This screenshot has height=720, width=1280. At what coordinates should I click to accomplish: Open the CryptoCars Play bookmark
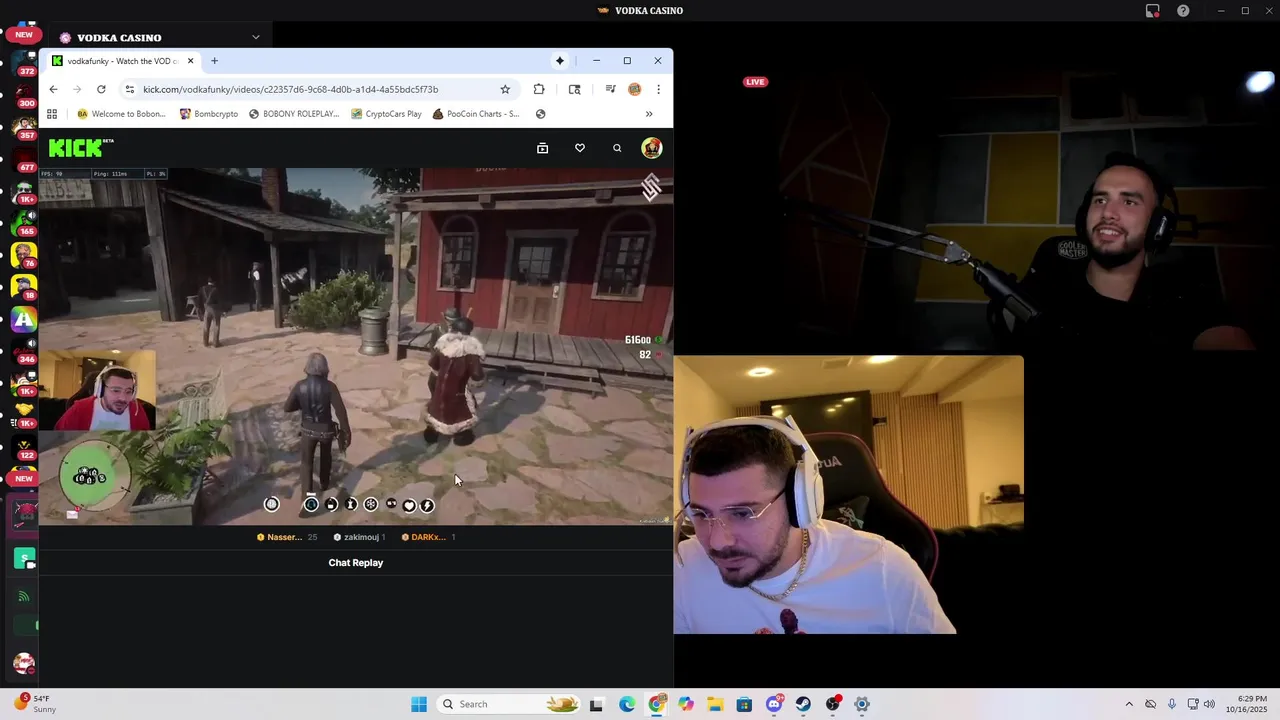coord(386,114)
